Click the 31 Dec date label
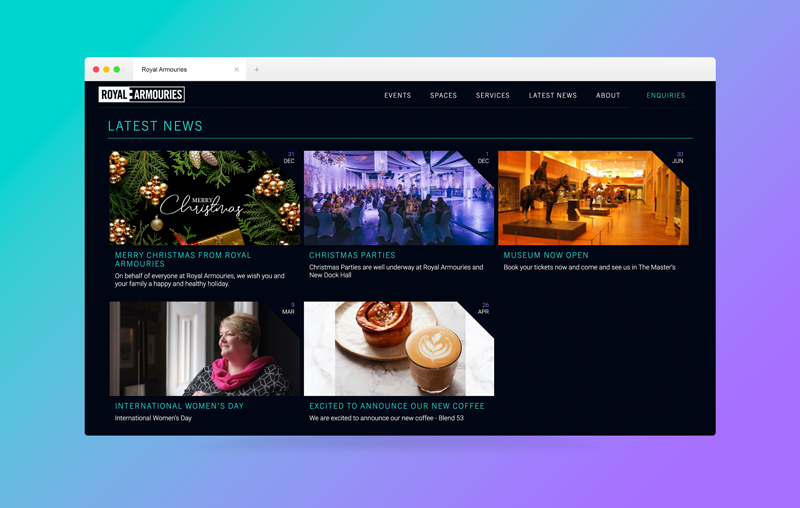Viewport: 800px width, 508px height. [289, 158]
